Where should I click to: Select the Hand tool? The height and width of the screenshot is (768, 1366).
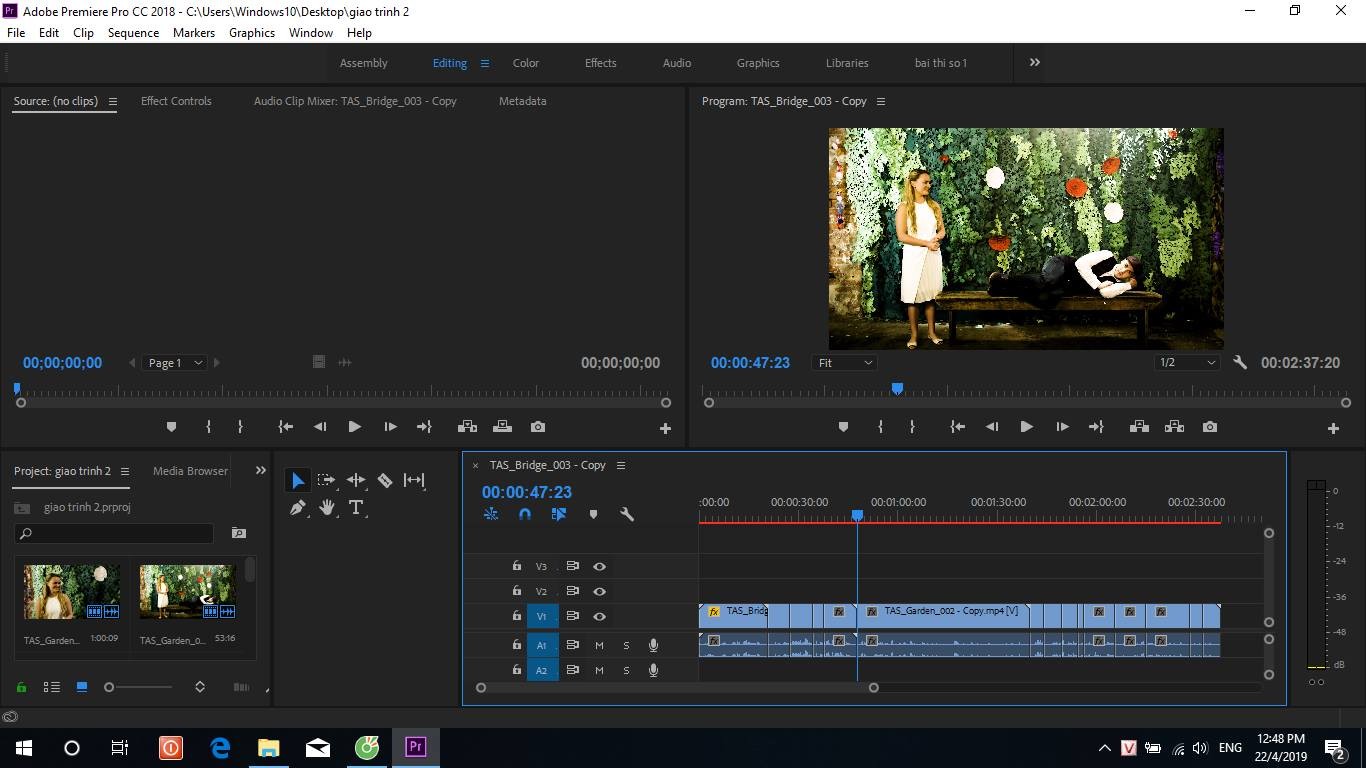point(327,508)
